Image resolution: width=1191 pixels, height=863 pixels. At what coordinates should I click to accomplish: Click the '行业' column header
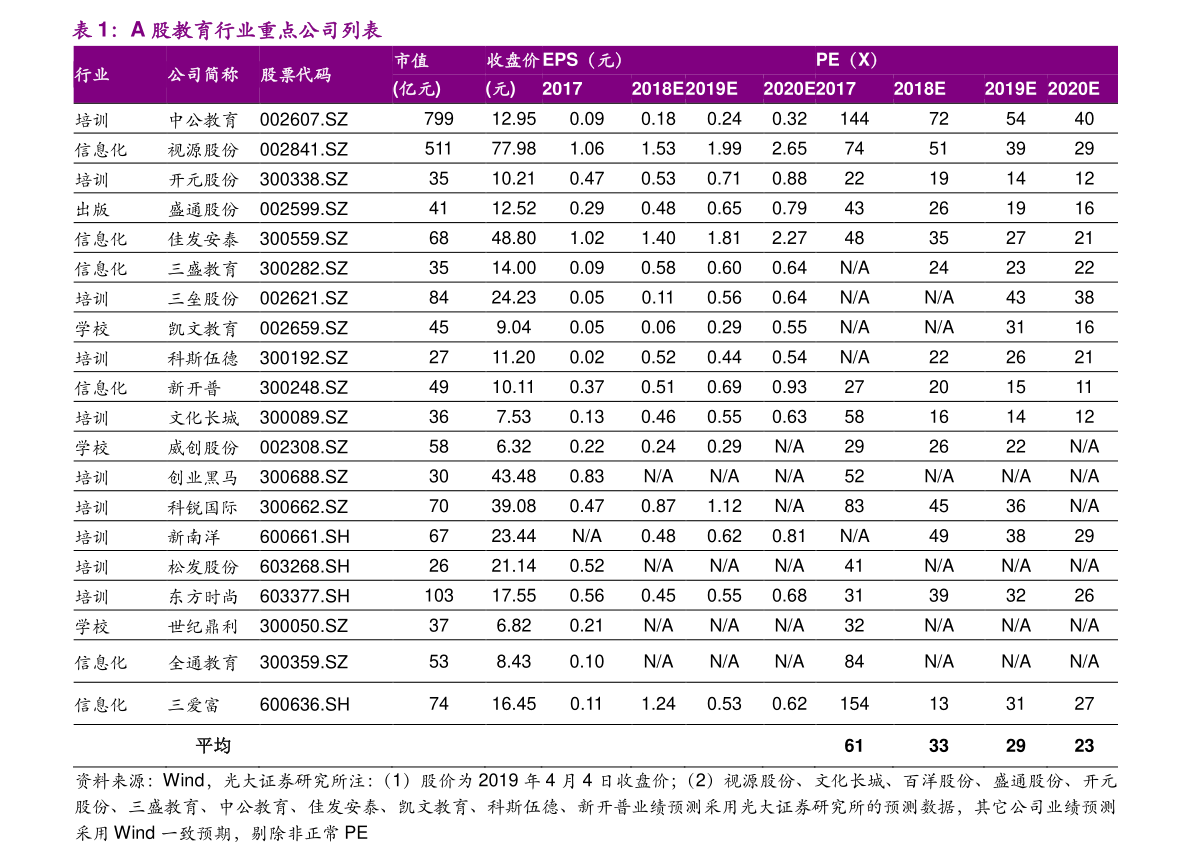click(92, 74)
